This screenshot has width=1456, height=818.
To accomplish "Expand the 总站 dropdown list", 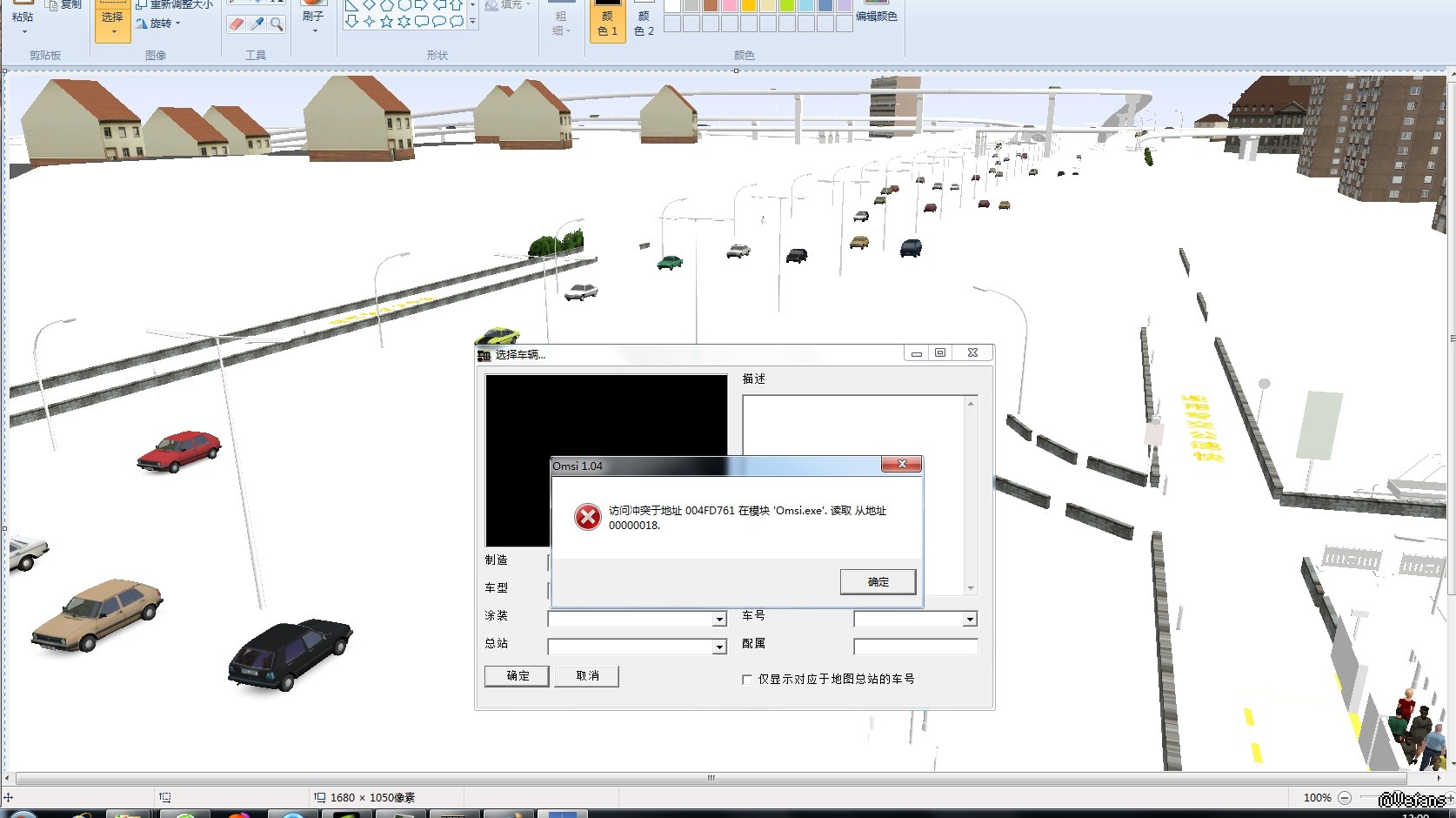I will coord(719,647).
